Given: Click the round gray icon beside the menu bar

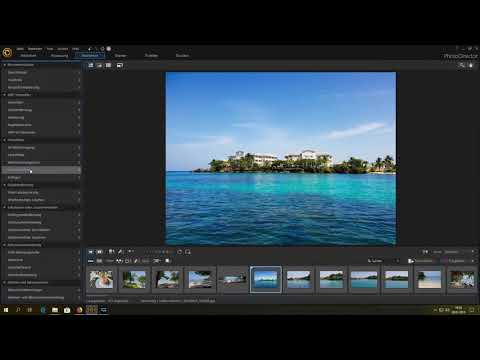Looking at the screenshot, I should [x=109, y=49].
